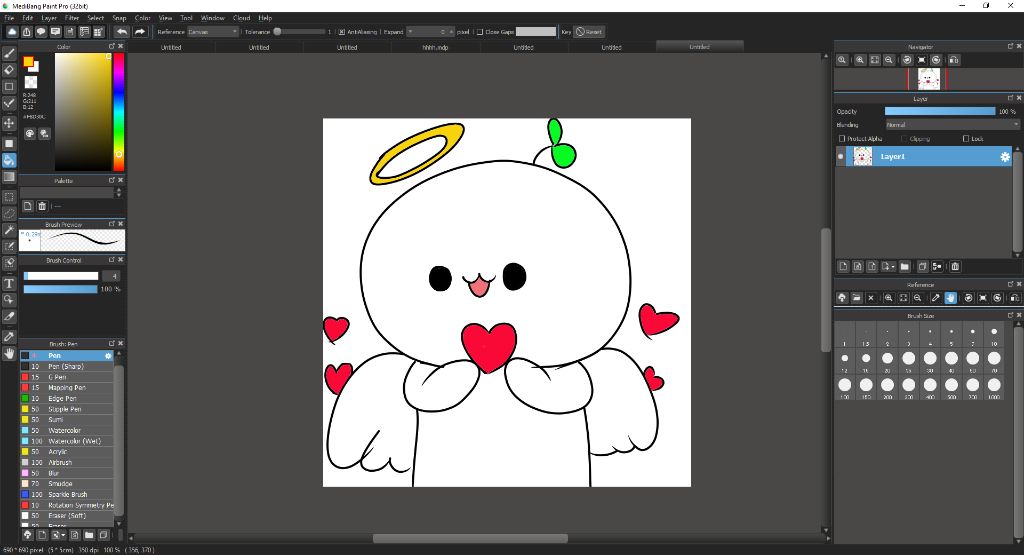Click the Navigator zoom out icon
The width and height of the screenshot is (1024, 555).
point(889,60)
